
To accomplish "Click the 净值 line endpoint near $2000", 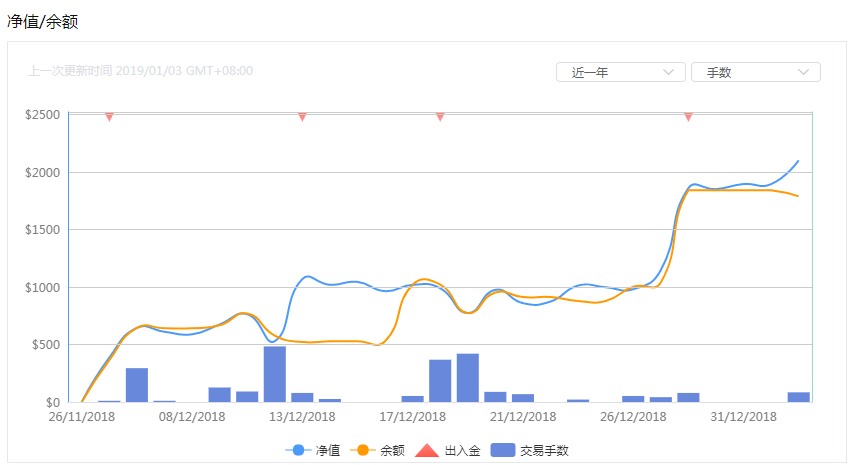I will coord(798,161).
